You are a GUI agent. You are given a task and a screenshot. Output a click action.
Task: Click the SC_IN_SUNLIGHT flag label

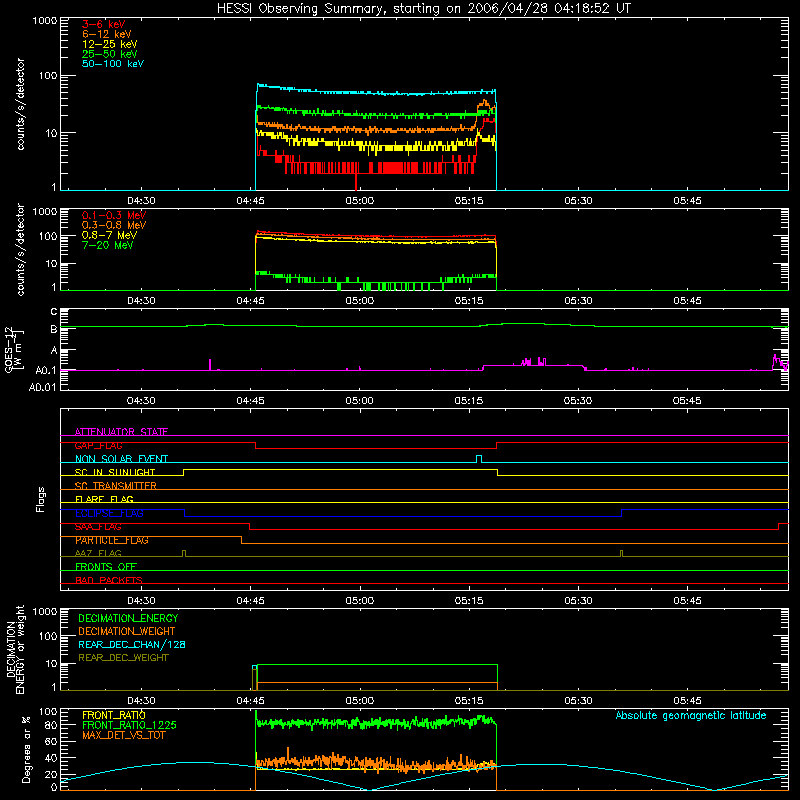tap(115, 472)
